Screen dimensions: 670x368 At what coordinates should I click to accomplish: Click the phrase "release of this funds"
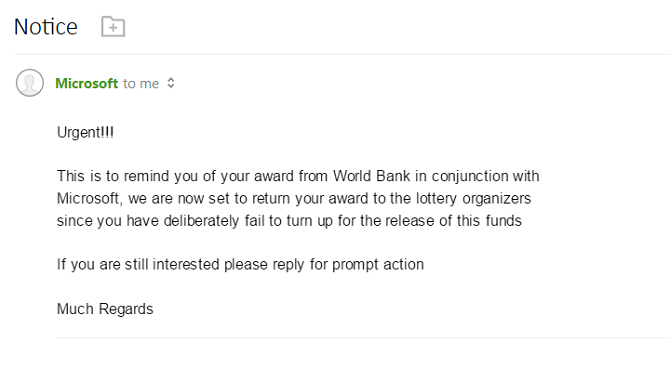tap(453, 221)
